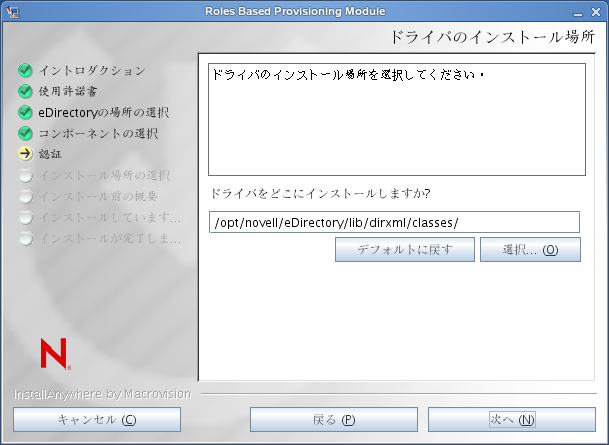Viewport: 609px width, 445px height.
Task: Select the 使用許諾書 step label
Action: [68, 92]
